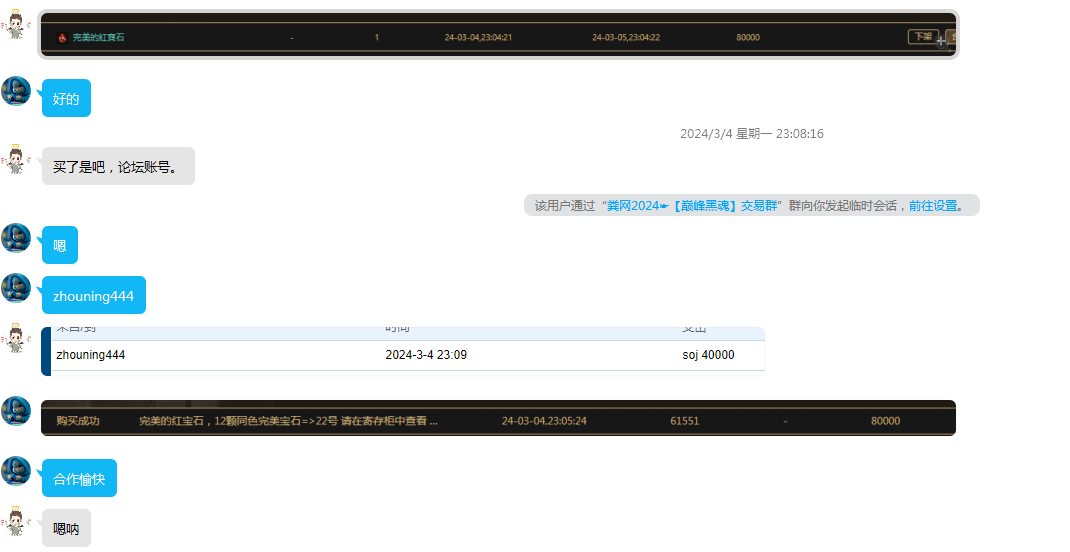This screenshot has width=1070, height=552.
Task: Open profile of sender of "zhouning444" bubble
Action: pyautogui.click(x=16, y=288)
